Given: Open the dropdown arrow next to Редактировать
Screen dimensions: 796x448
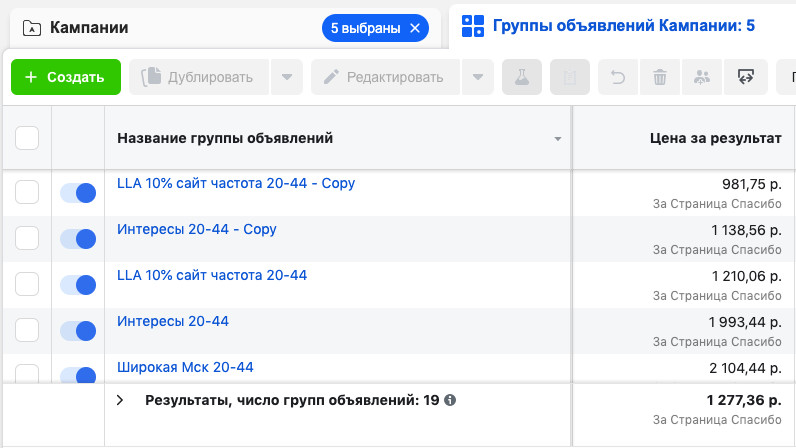Looking at the screenshot, I should click(x=478, y=77).
